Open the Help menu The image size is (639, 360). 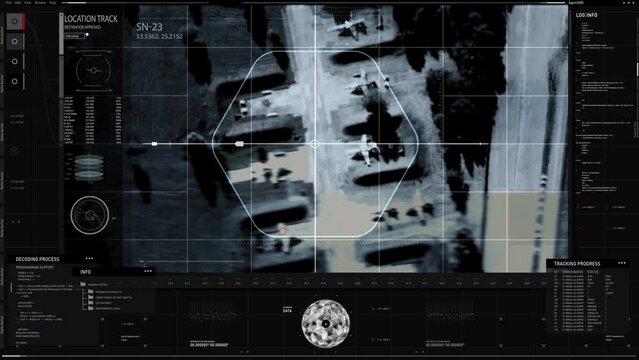52,2
